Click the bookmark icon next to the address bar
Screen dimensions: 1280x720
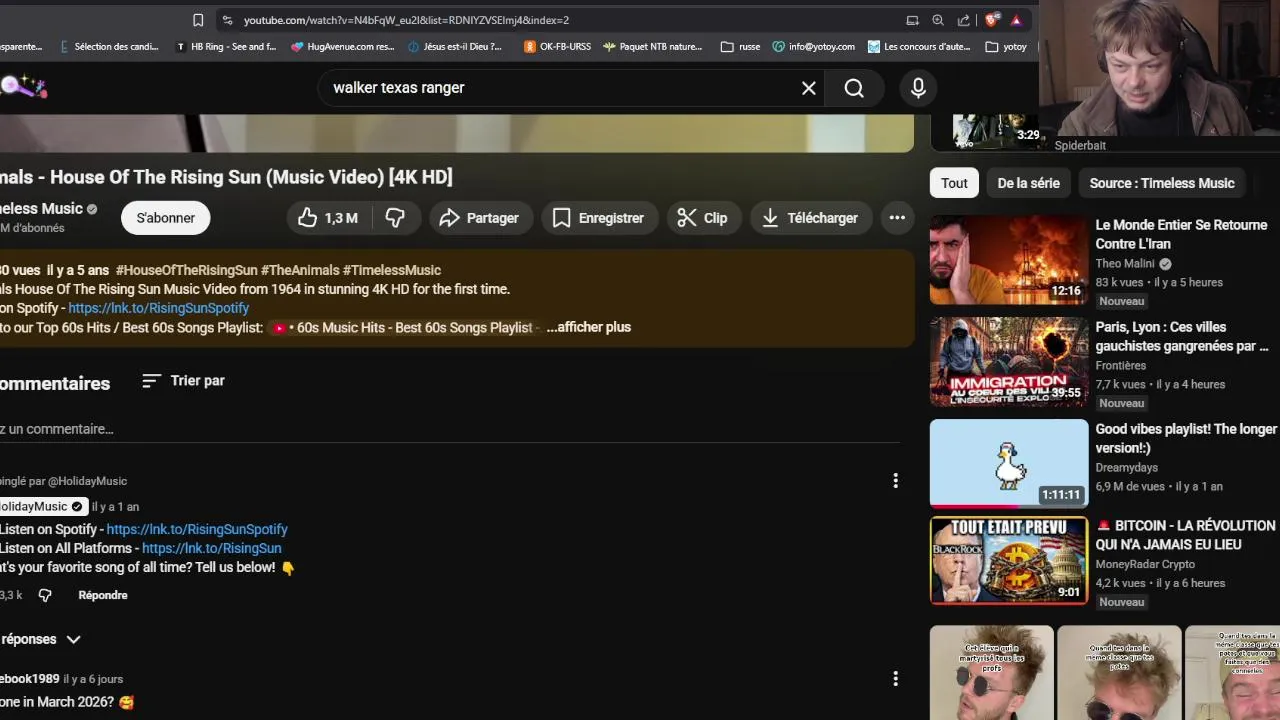pyautogui.click(x=198, y=20)
